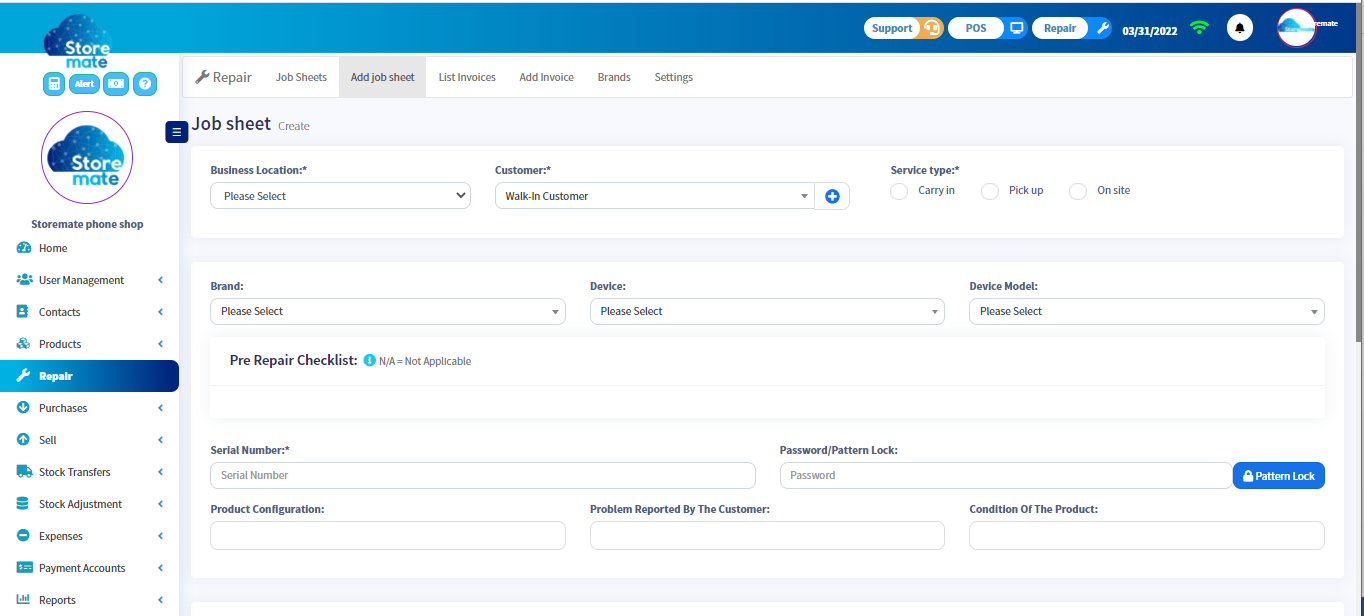Open Business Location dropdown
The width and height of the screenshot is (1364, 616).
pos(340,196)
